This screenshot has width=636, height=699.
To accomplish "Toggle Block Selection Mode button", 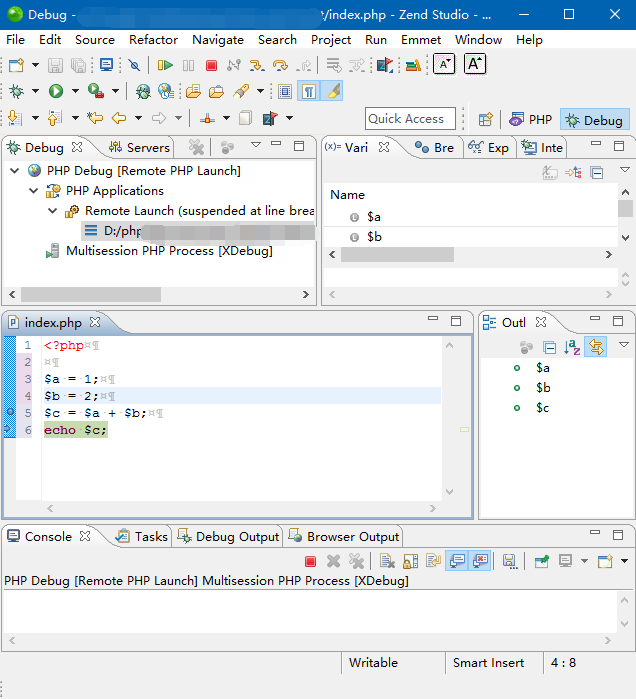I will tap(285, 91).
